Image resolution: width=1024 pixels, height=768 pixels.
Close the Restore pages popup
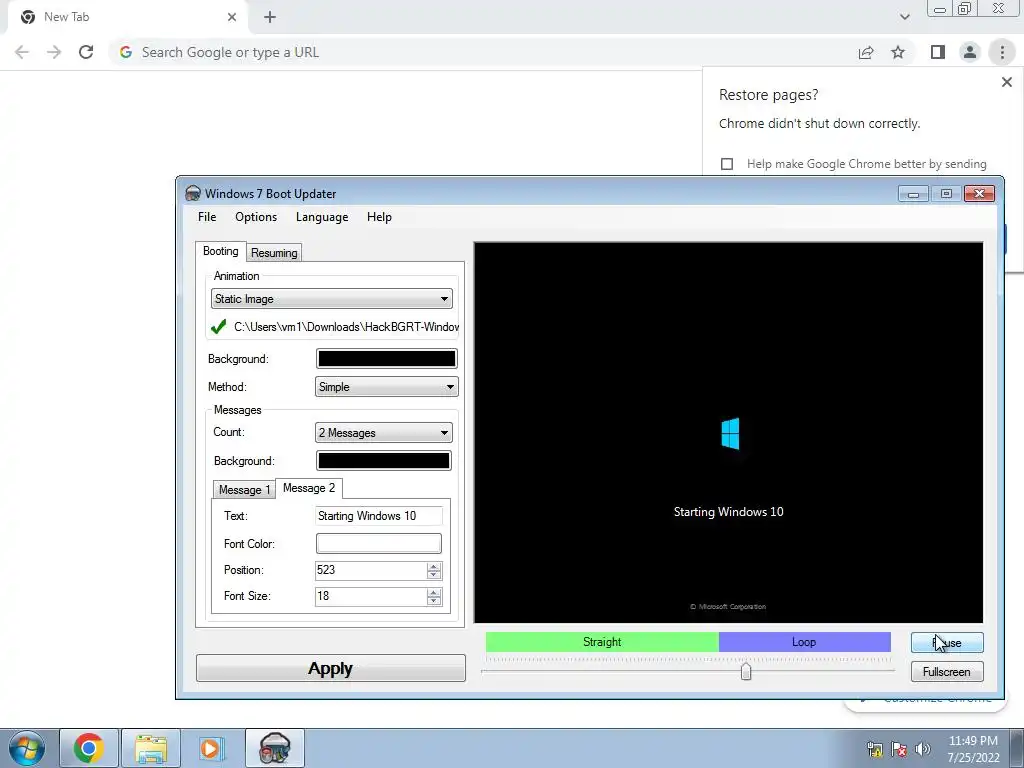(x=1006, y=82)
